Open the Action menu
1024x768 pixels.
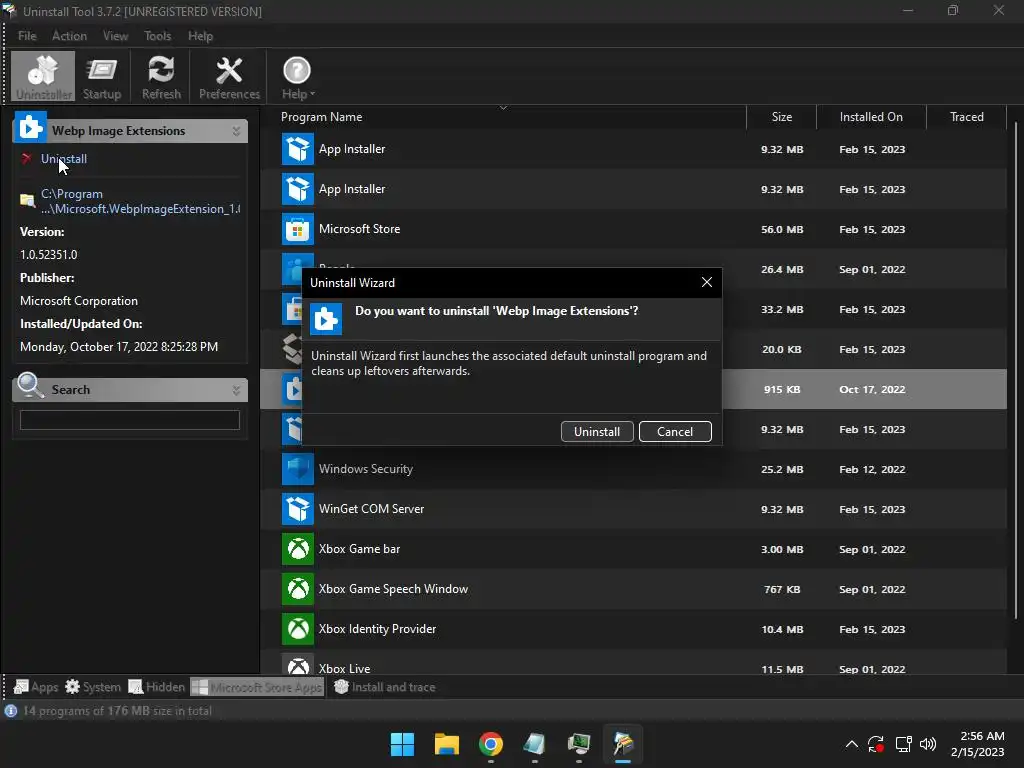point(69,36)
